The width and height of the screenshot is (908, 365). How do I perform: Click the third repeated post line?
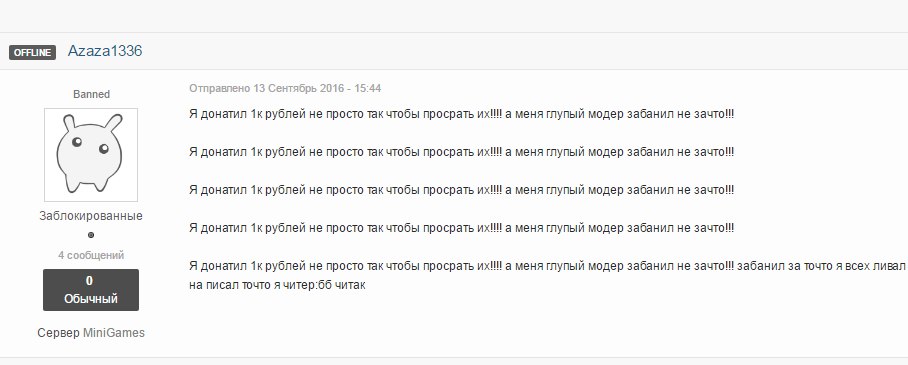pos(462,190)
